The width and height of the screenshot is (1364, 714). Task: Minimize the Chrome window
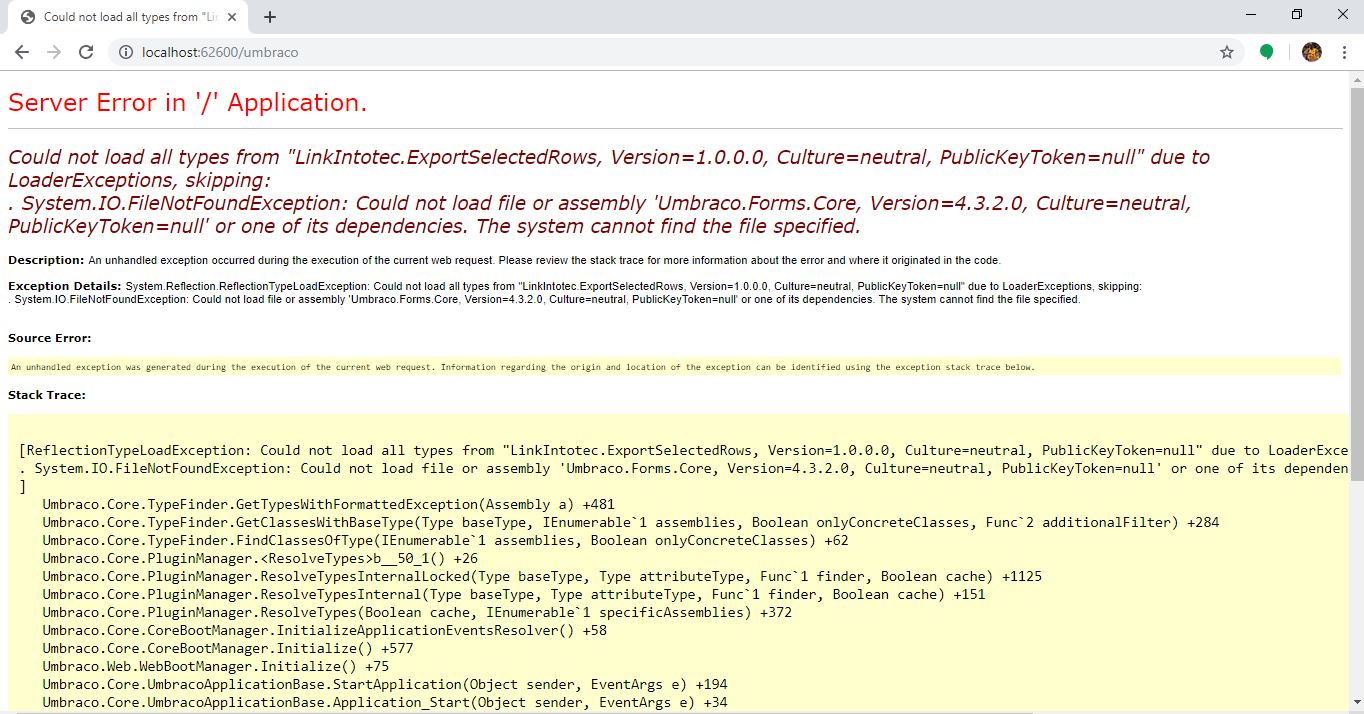[1251, 14]
